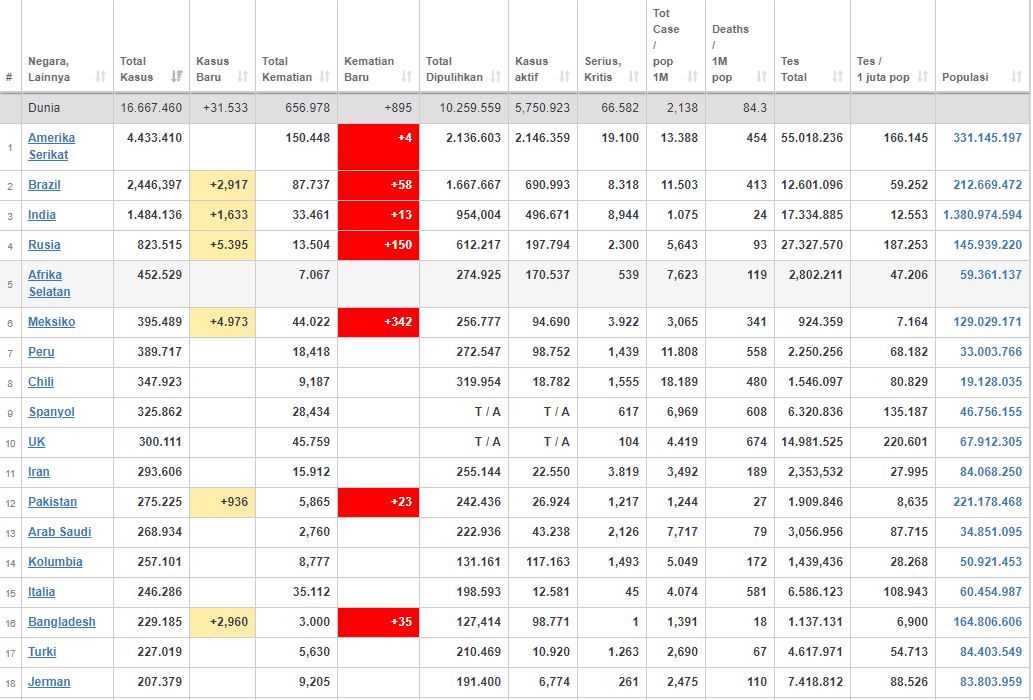Click population link 164.806.606
The image size is (1033, 700).
(988, 622)
